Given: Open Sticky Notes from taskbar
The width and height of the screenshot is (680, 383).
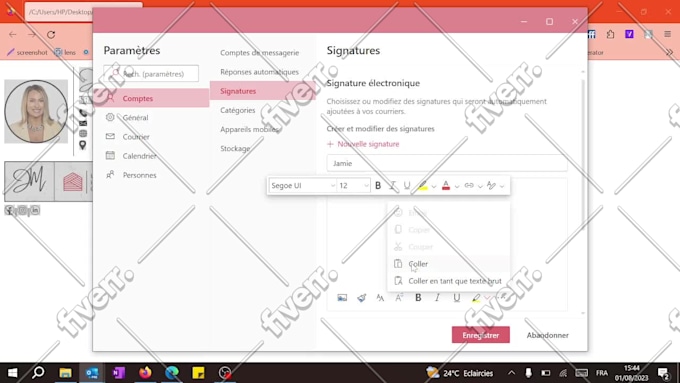Looking at the screenshot, I should (x=198, y=373).
